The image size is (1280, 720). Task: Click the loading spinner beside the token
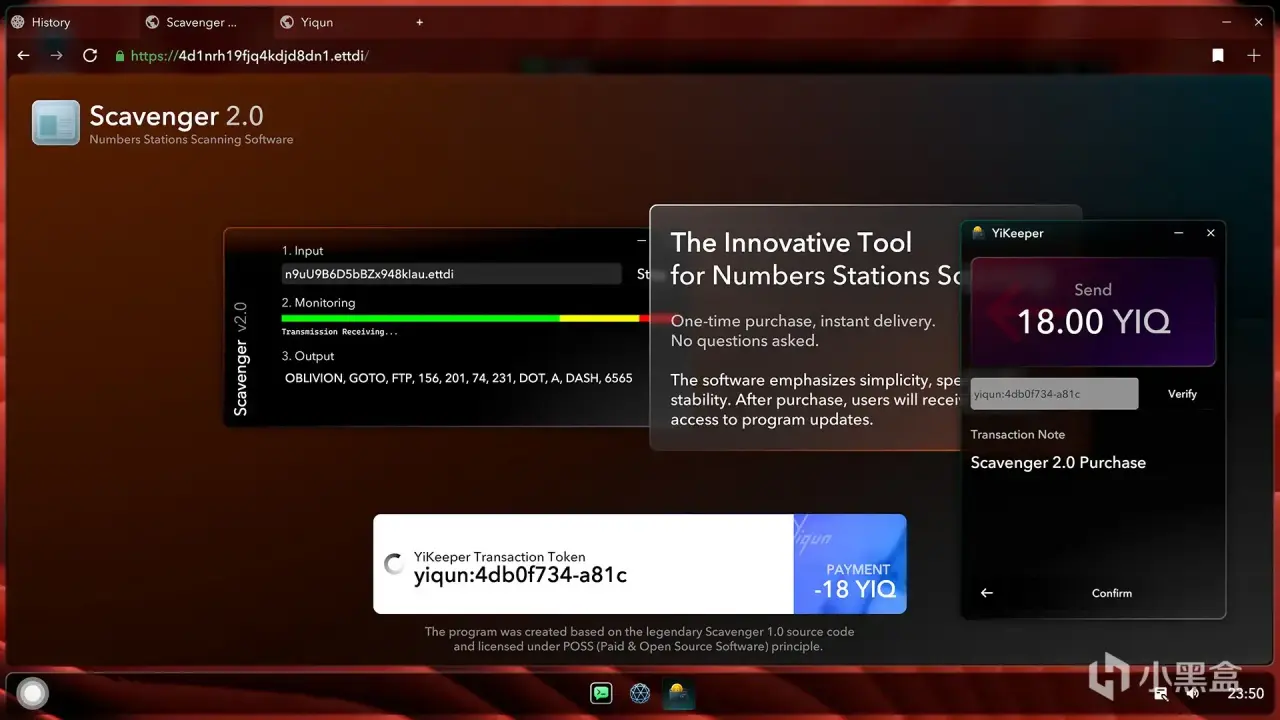coord(395,564)
